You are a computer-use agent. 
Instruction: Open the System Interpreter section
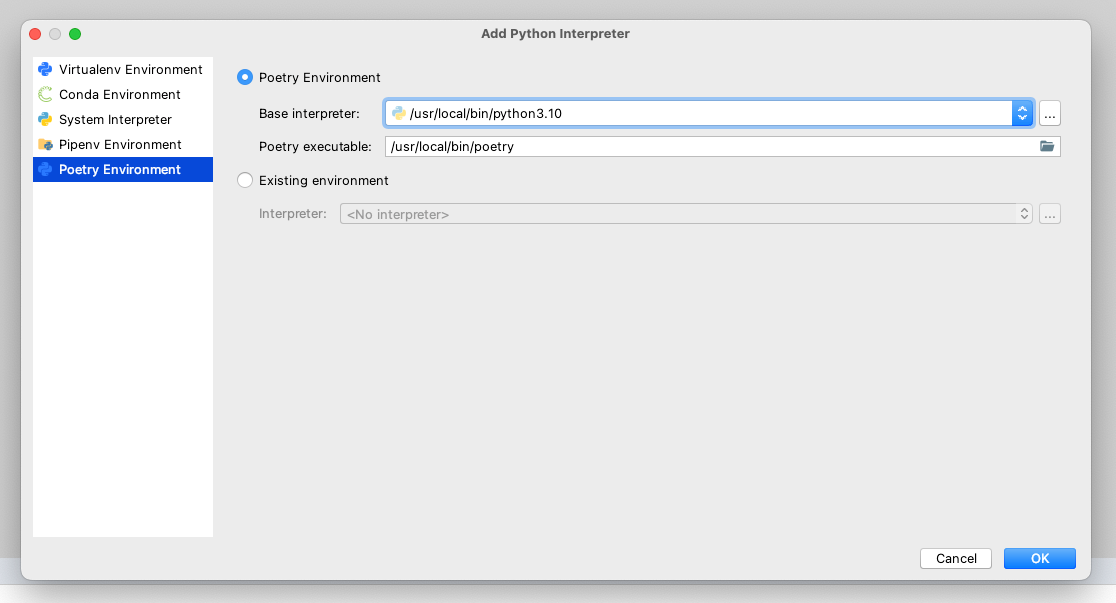[115, 120]
